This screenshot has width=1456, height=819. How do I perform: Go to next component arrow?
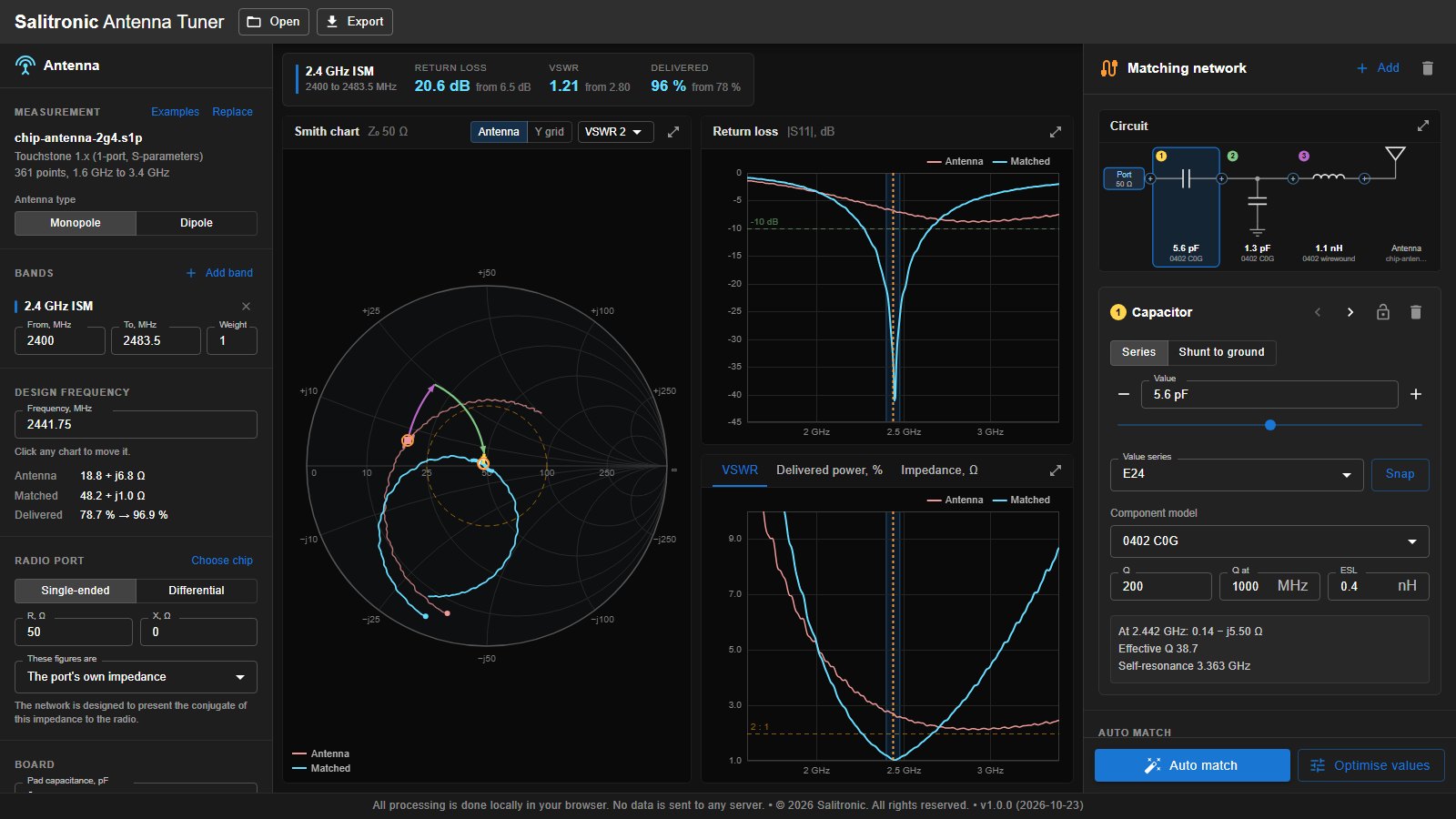coord(1350,312)
